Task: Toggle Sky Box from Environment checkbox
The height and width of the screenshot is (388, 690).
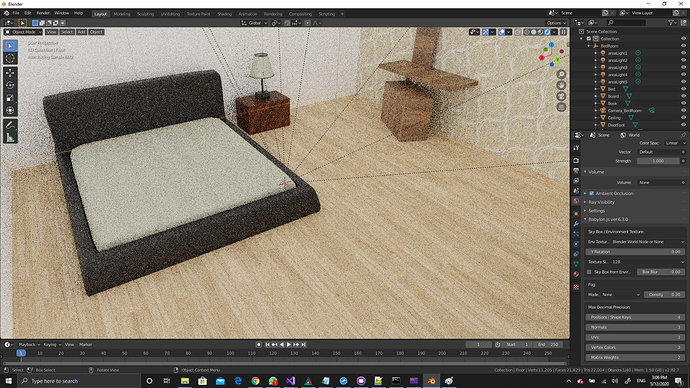Action: click(x=589, y=272)
